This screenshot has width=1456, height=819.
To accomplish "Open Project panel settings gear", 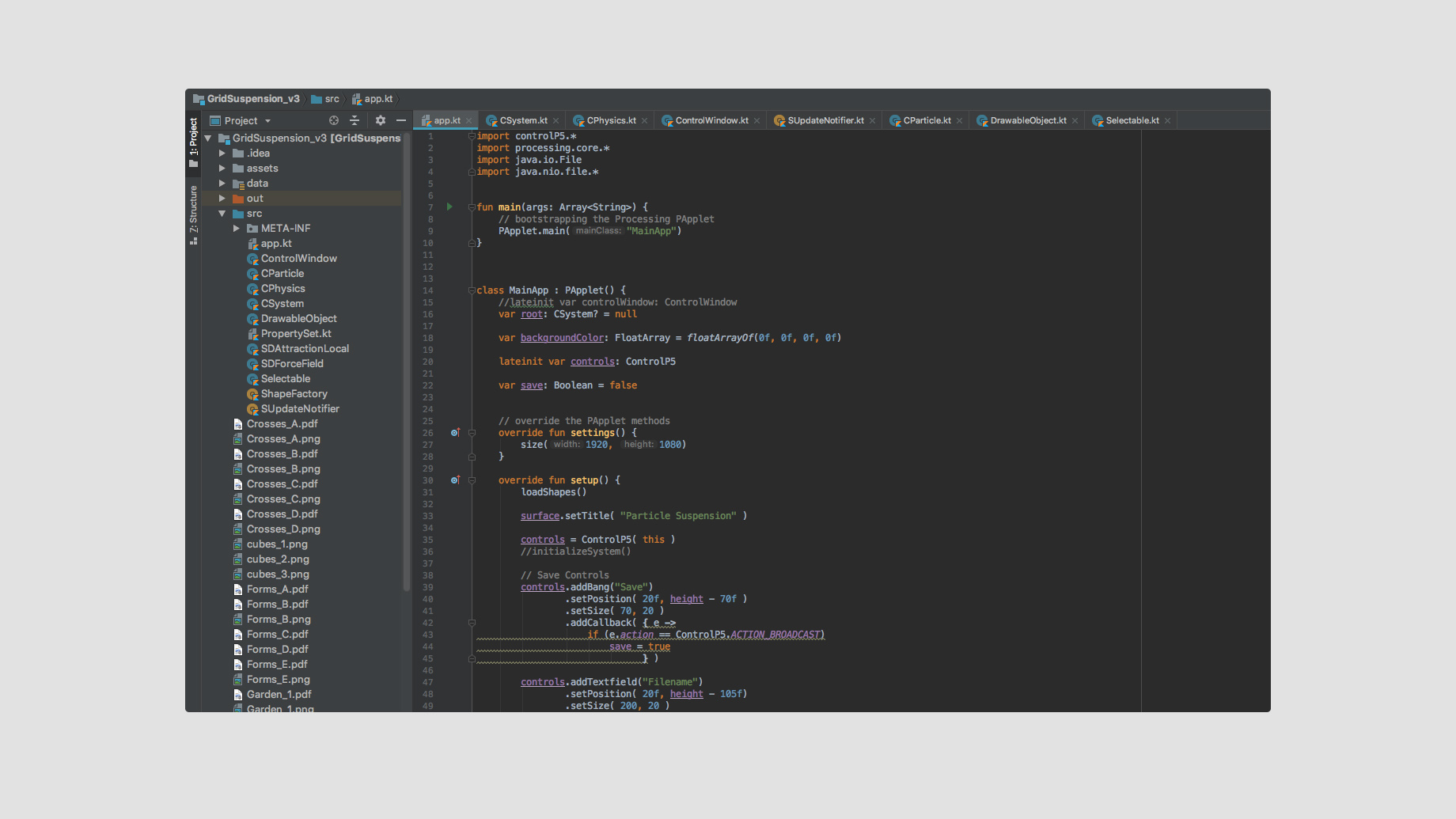I will (x=381, y=120).
